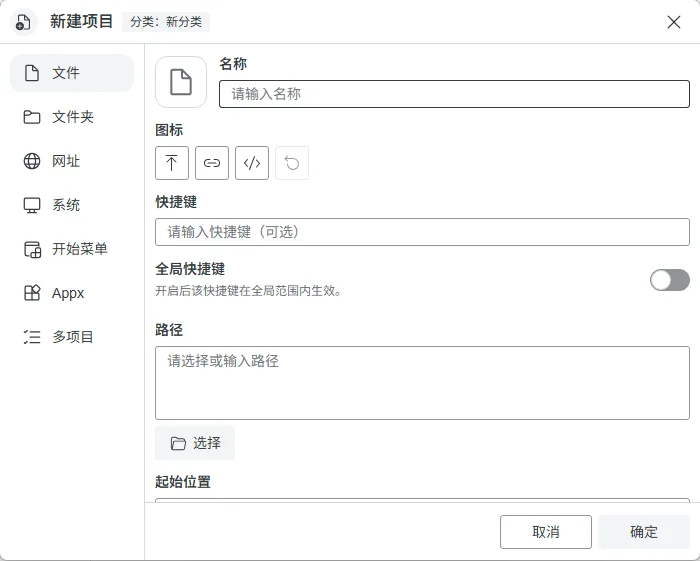The height and width of the screenshot is (561, 700).
Task: Click the new item icon in title bar
Action: point(23,22)
